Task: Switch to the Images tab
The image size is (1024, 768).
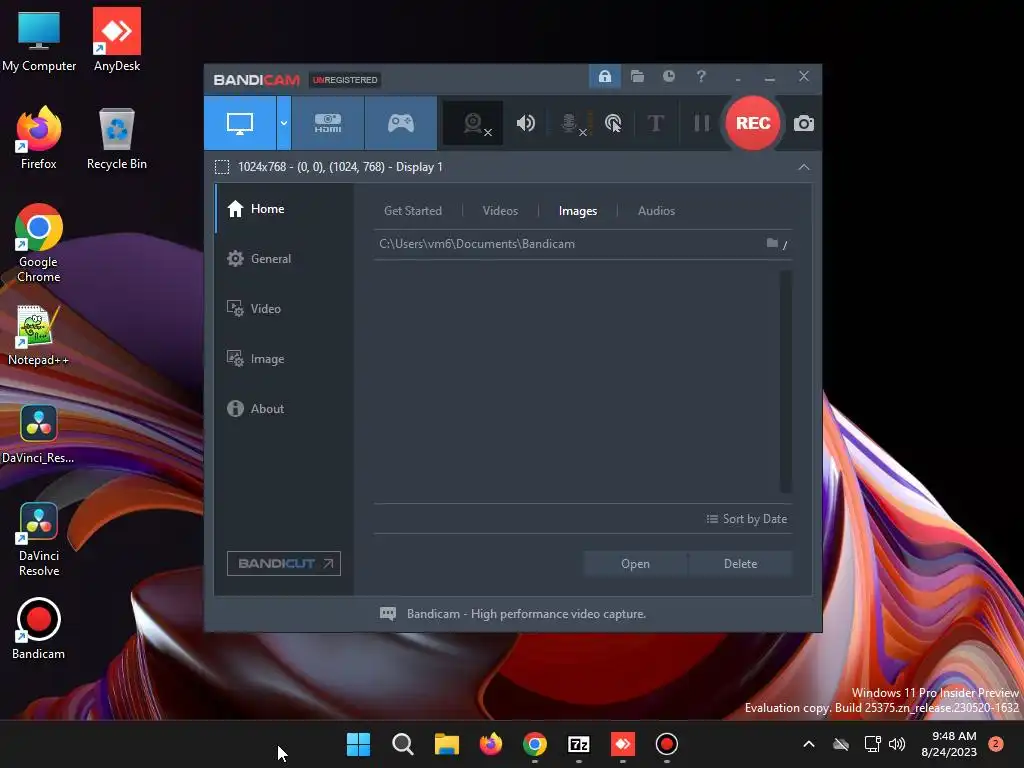Action: [x=578, y=211]
